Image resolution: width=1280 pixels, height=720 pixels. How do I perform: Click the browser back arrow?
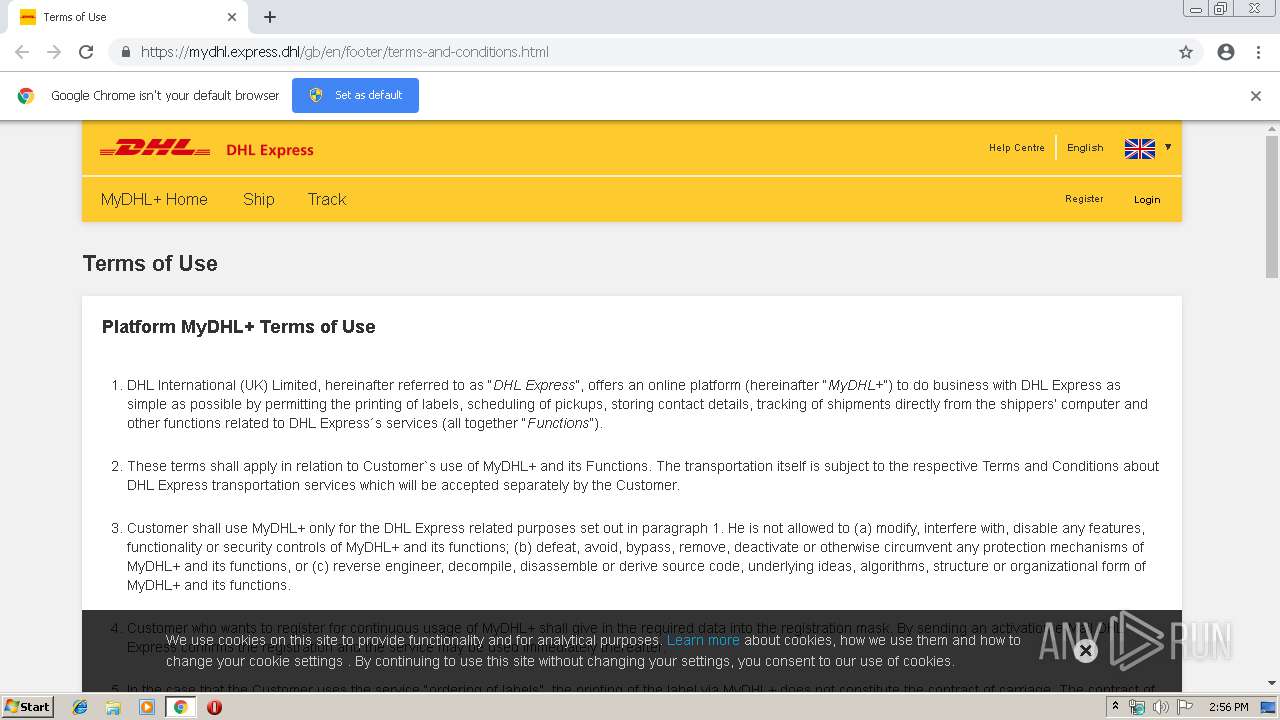coord(22,52)
